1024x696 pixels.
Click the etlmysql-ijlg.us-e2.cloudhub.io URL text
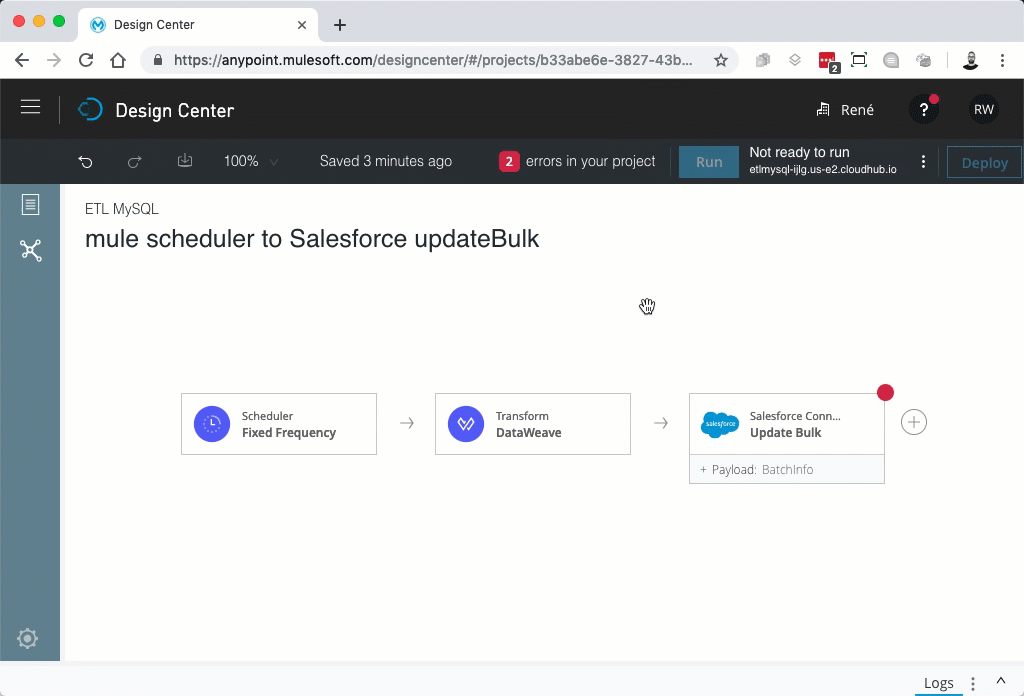[823, 170]
